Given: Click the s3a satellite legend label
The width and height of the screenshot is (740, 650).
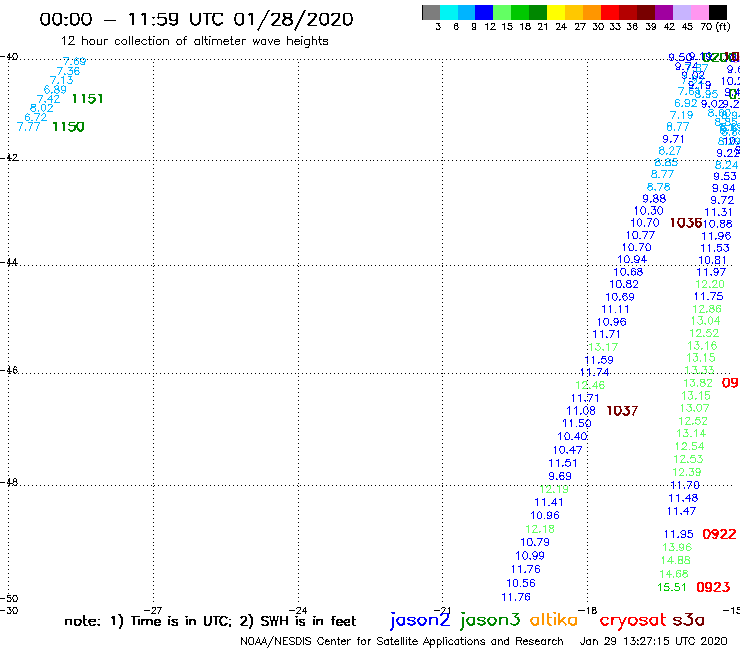Looking at the screenshot, I should point(689,620).
